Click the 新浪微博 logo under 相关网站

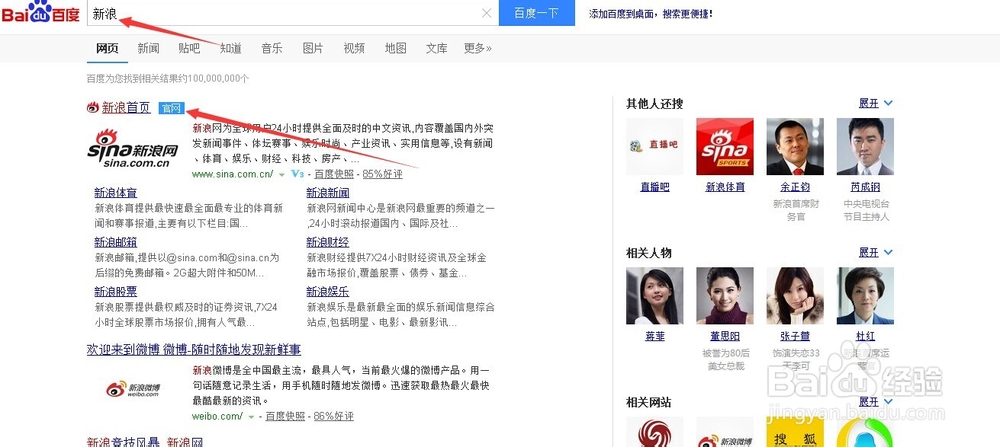(724, 432)
